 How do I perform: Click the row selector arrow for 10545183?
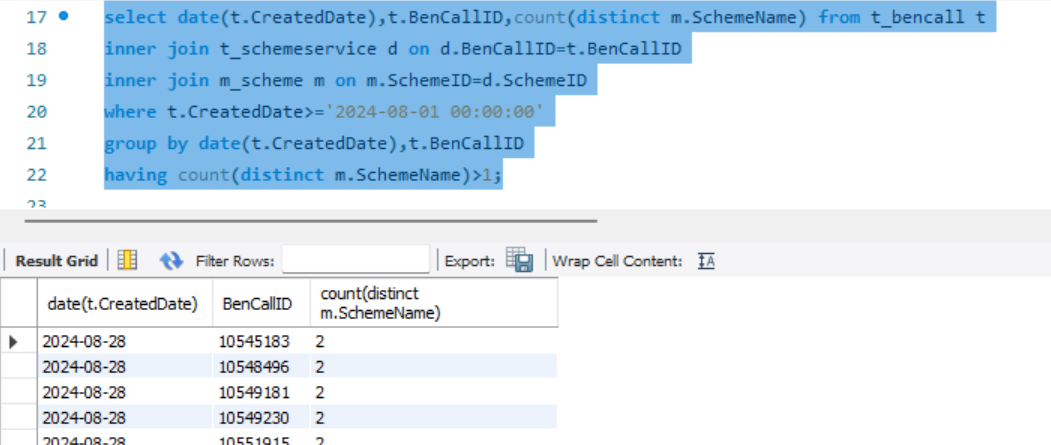point(13,342)
